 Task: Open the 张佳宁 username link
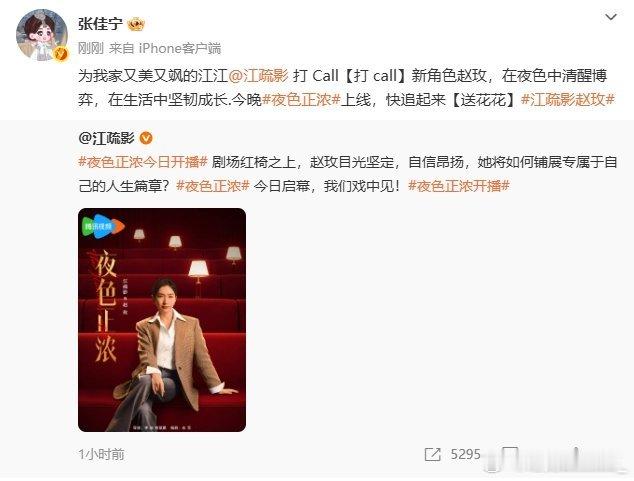point(100,24)
